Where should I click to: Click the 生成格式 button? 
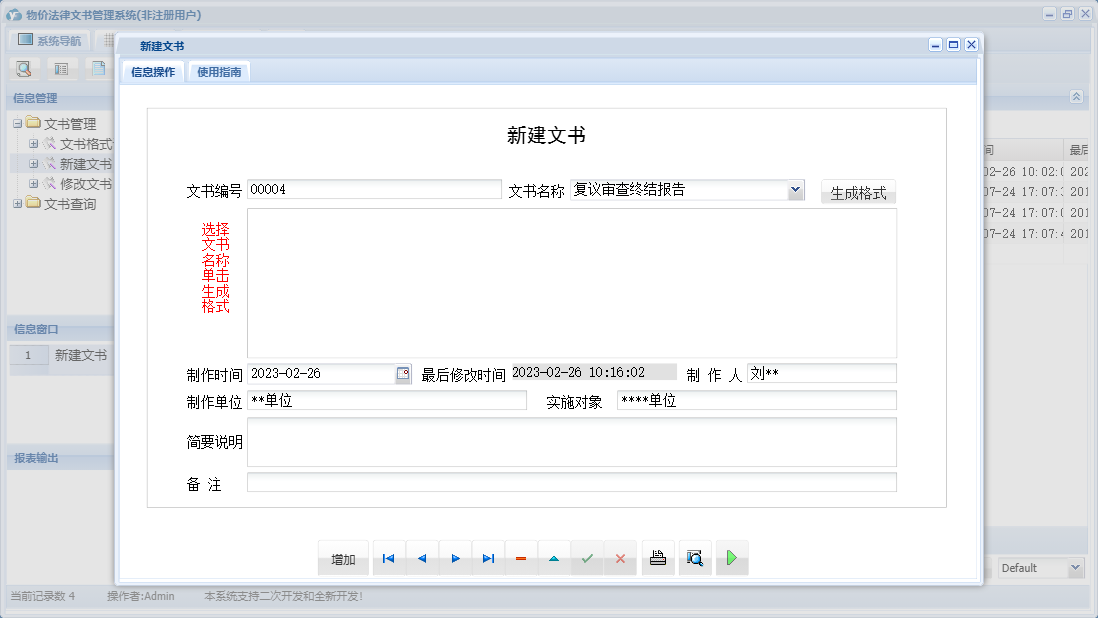coord(857,192)
